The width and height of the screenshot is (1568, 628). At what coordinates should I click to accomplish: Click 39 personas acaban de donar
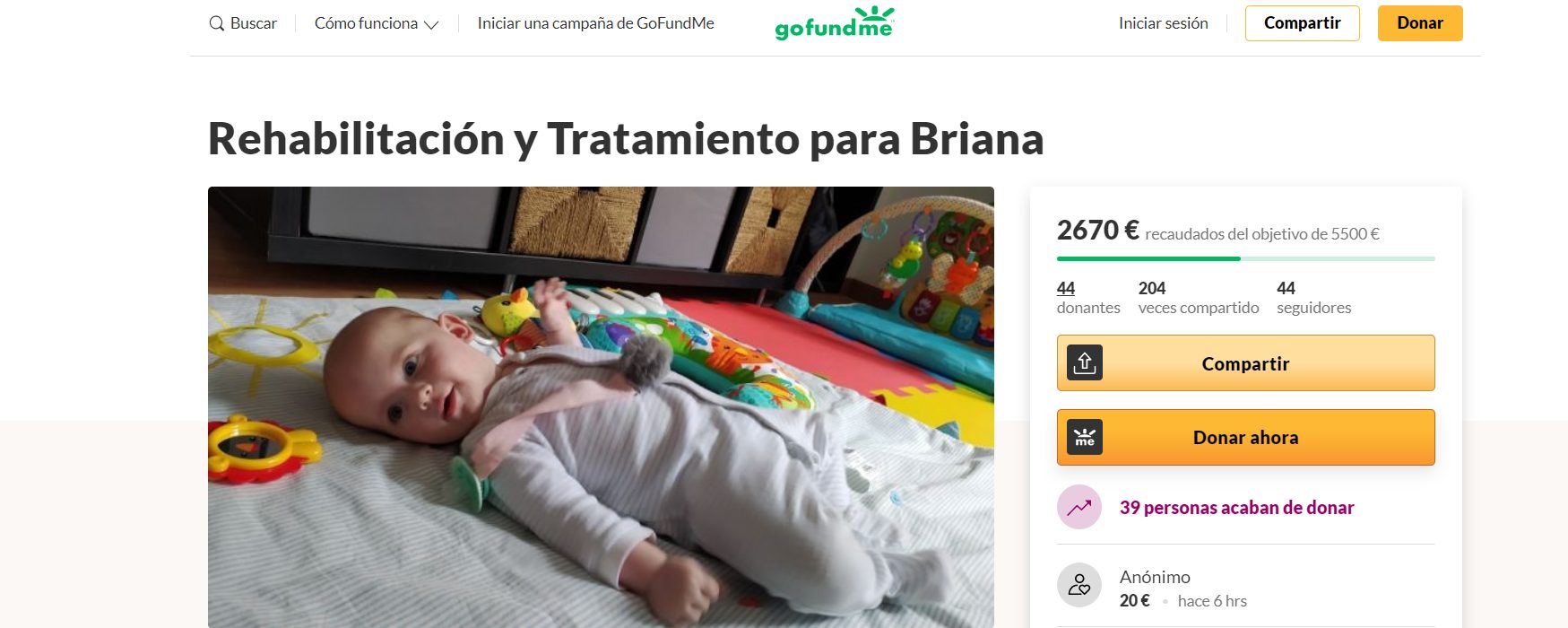pos(1236,508)
